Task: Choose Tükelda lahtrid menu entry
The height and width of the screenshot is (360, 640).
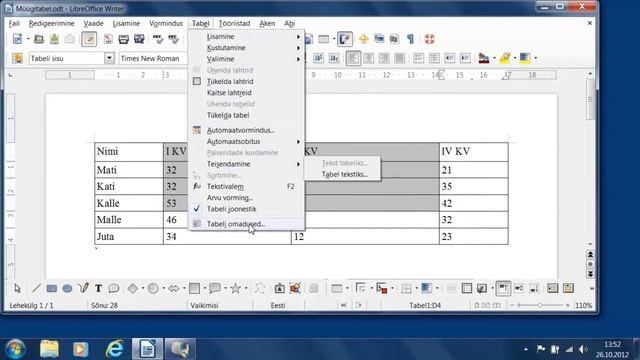Action: [246, 82]
